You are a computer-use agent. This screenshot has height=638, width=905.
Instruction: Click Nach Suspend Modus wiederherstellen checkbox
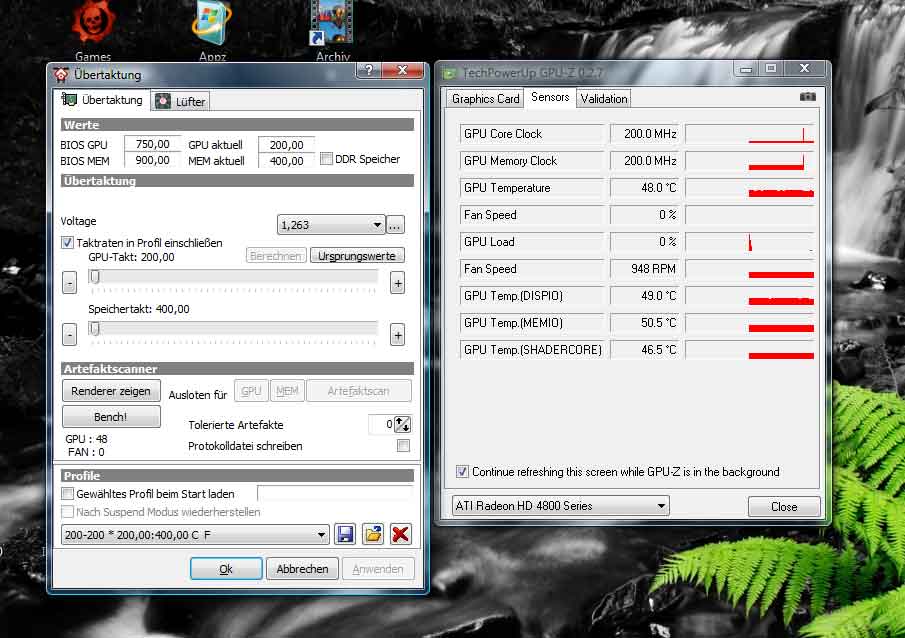(68, 512)
